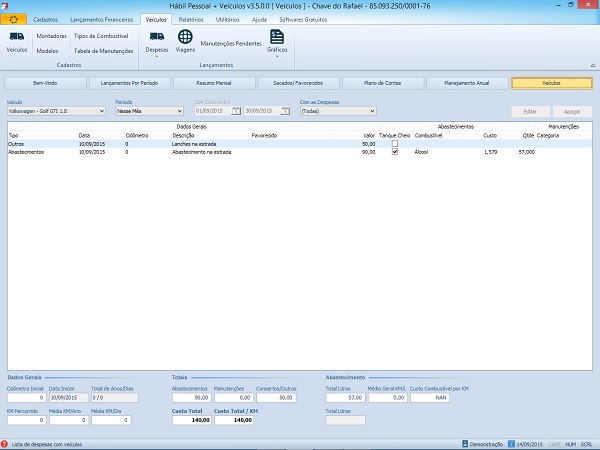Expand the Veículo dropdown list
Viewport: 600px width, 450px height.
coord(101,111)
